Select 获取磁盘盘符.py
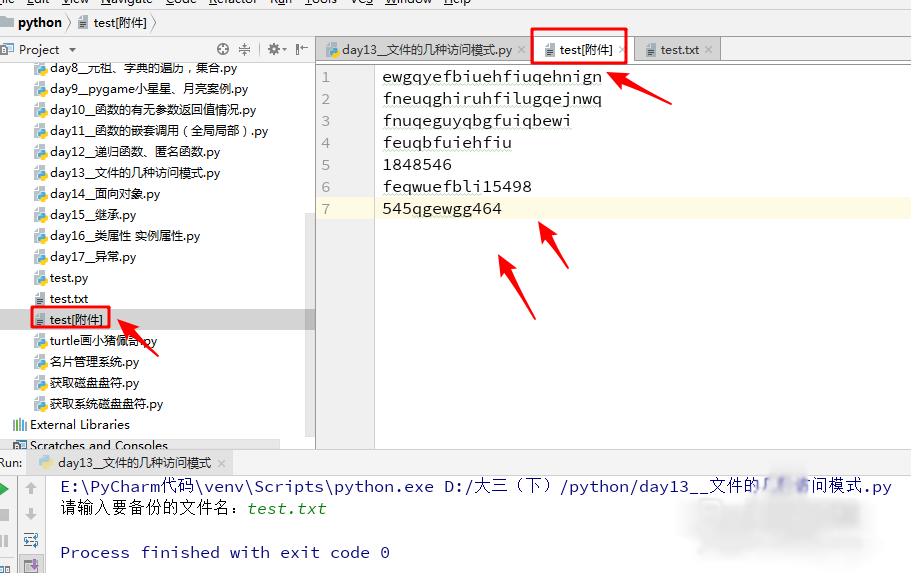Screen dimensions: 911x573 click(x=94, y=382)
